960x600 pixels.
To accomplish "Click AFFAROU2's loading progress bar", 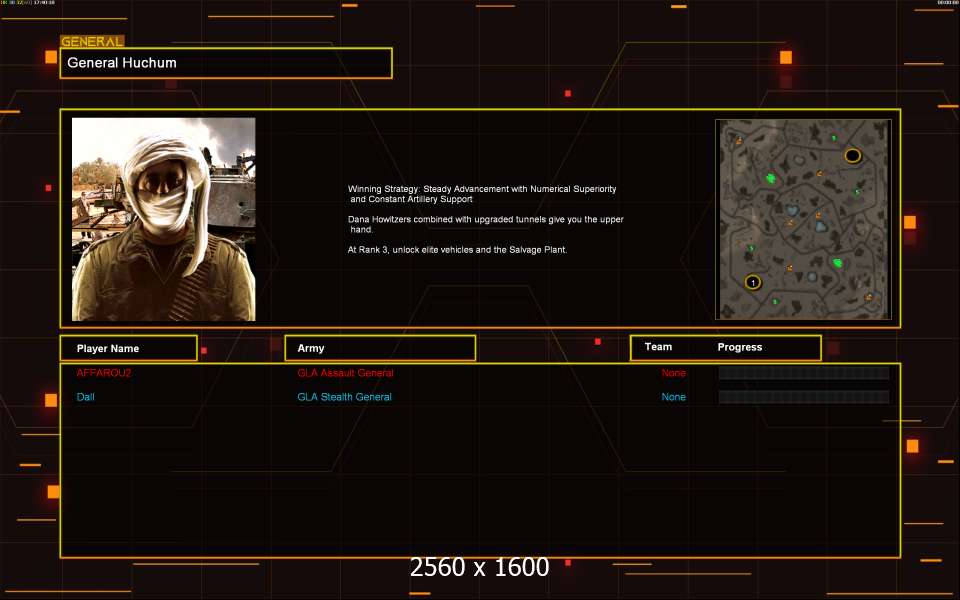I will tap(803, 373).
